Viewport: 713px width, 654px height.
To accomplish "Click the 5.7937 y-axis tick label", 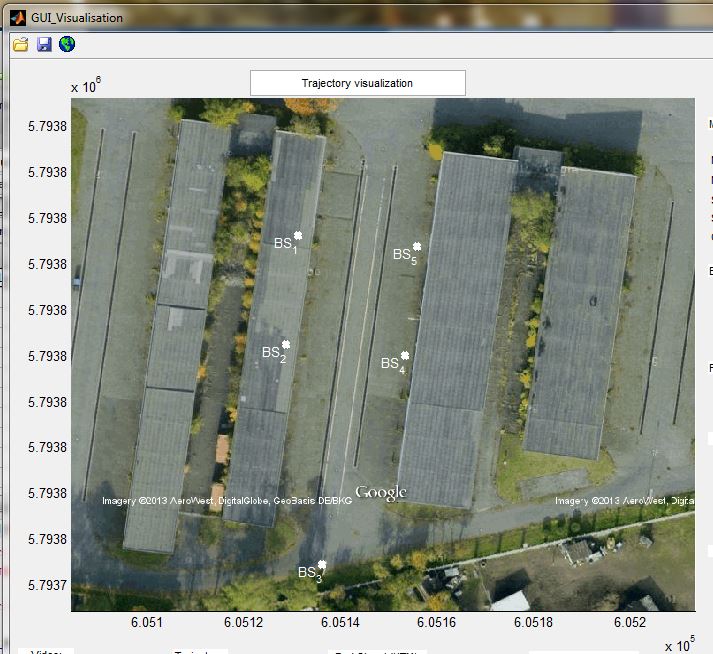I will tap(47, 585).
